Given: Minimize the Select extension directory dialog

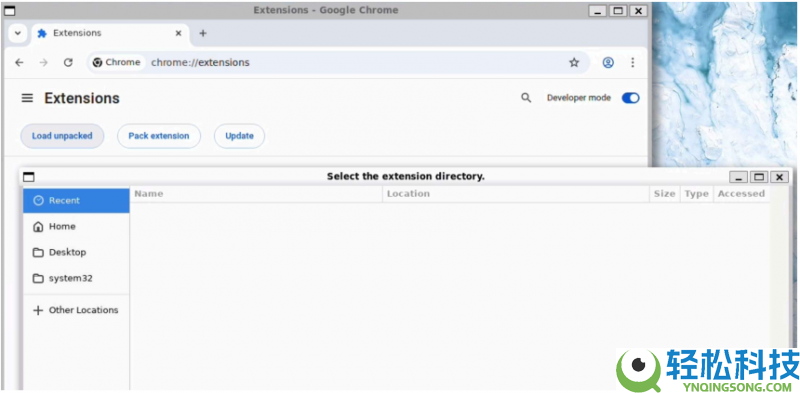Looking at the screenshot, I should click(739, 177).
